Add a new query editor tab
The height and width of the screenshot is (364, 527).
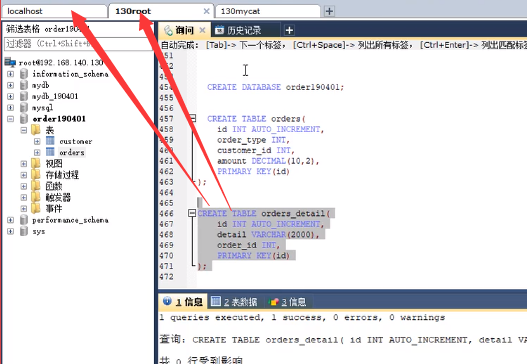tap(289, 31)
